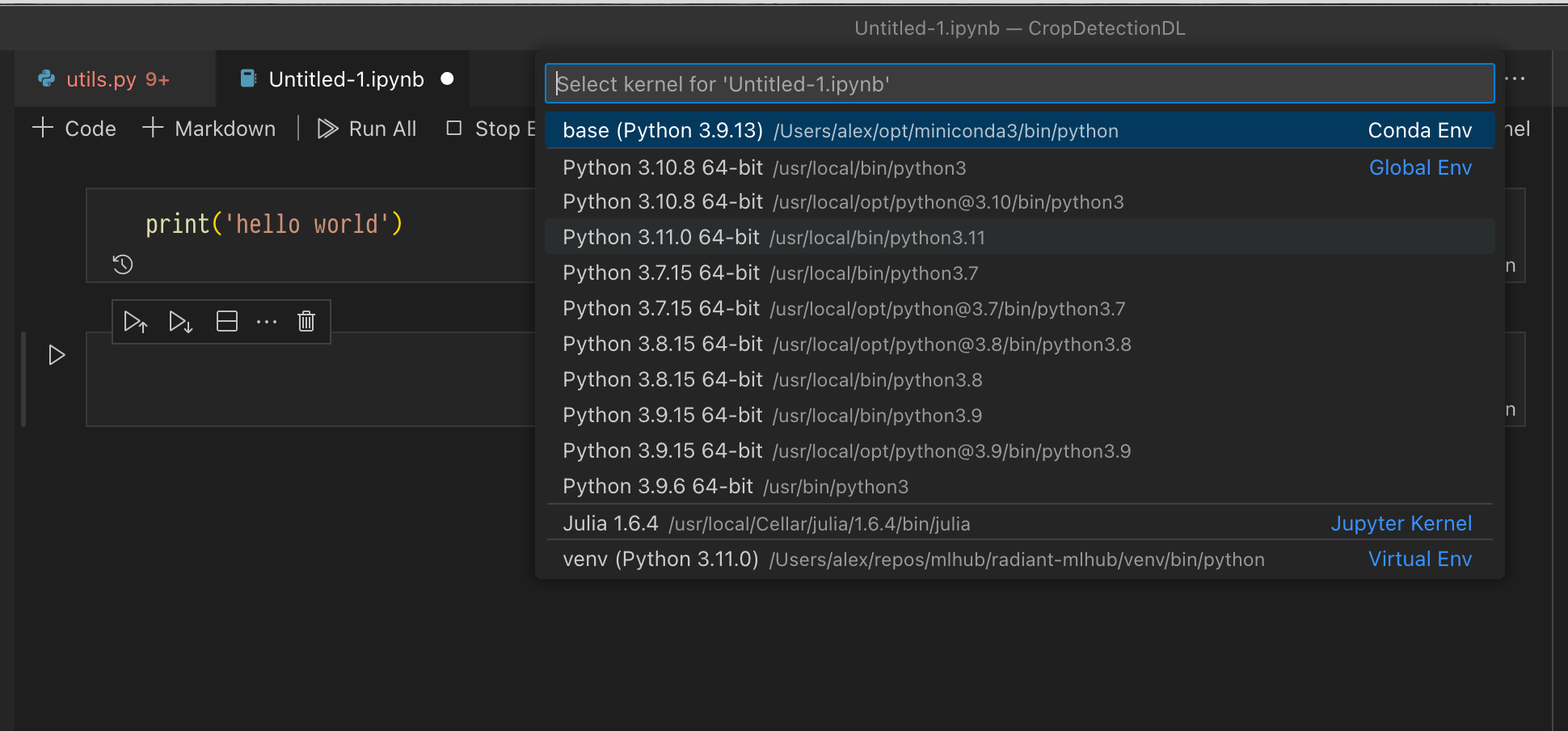The image size is (1568, 731).
Task: Select the base (Python 3.9.13) conda kernel
Action: (x=1019, y=130)
